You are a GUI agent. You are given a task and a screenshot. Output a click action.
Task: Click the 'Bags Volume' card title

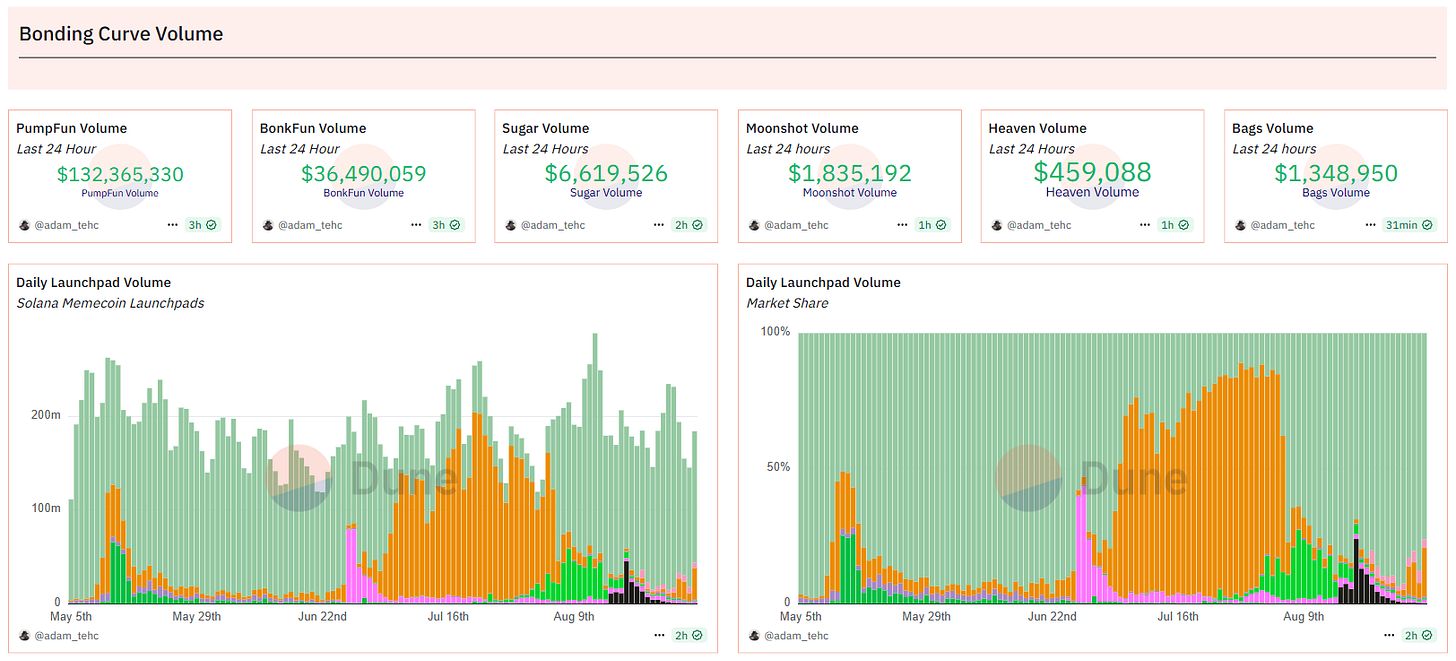coord(1273,128)
